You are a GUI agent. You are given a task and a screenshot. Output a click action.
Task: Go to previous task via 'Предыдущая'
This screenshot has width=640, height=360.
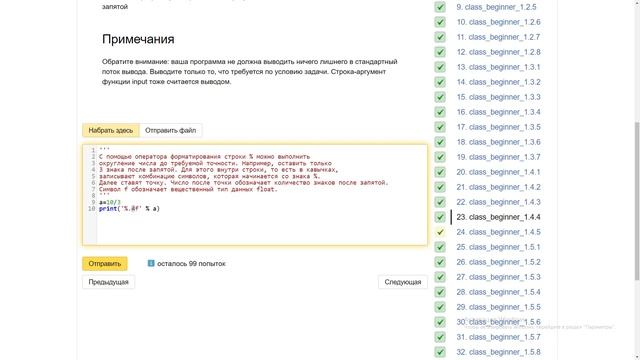[x=109, y=282]
